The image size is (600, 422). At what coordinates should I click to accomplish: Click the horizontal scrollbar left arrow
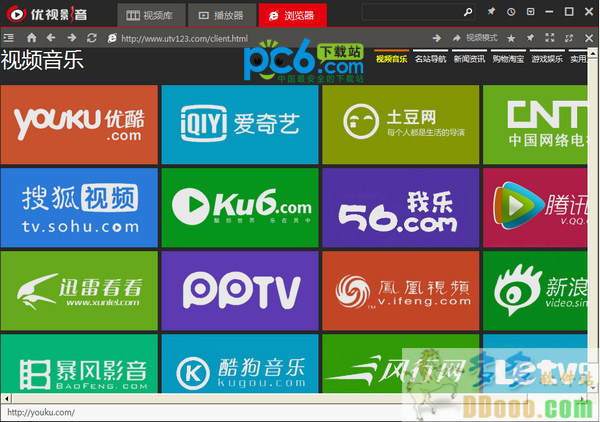6,398
